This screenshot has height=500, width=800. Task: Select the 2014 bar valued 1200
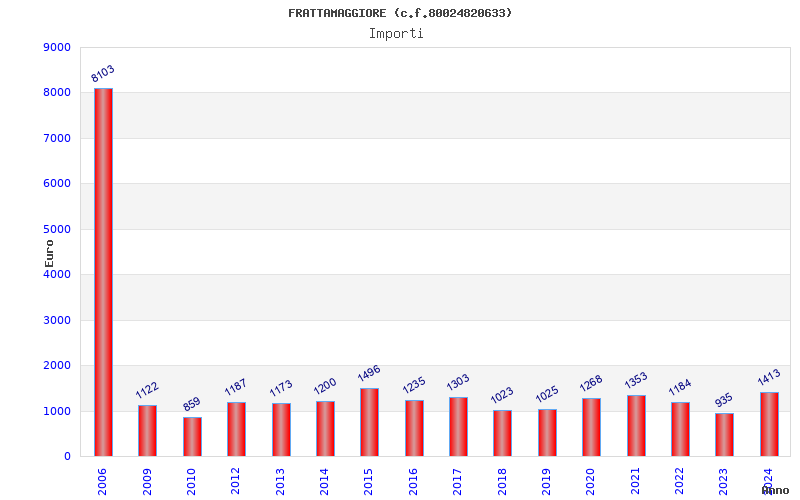326,429
